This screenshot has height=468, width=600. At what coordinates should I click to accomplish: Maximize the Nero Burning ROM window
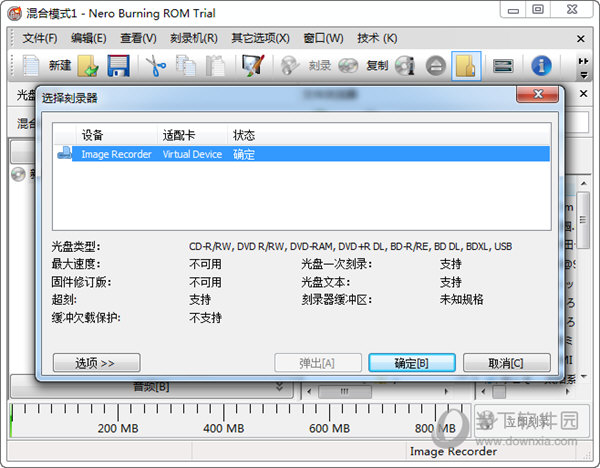[538, 9]
